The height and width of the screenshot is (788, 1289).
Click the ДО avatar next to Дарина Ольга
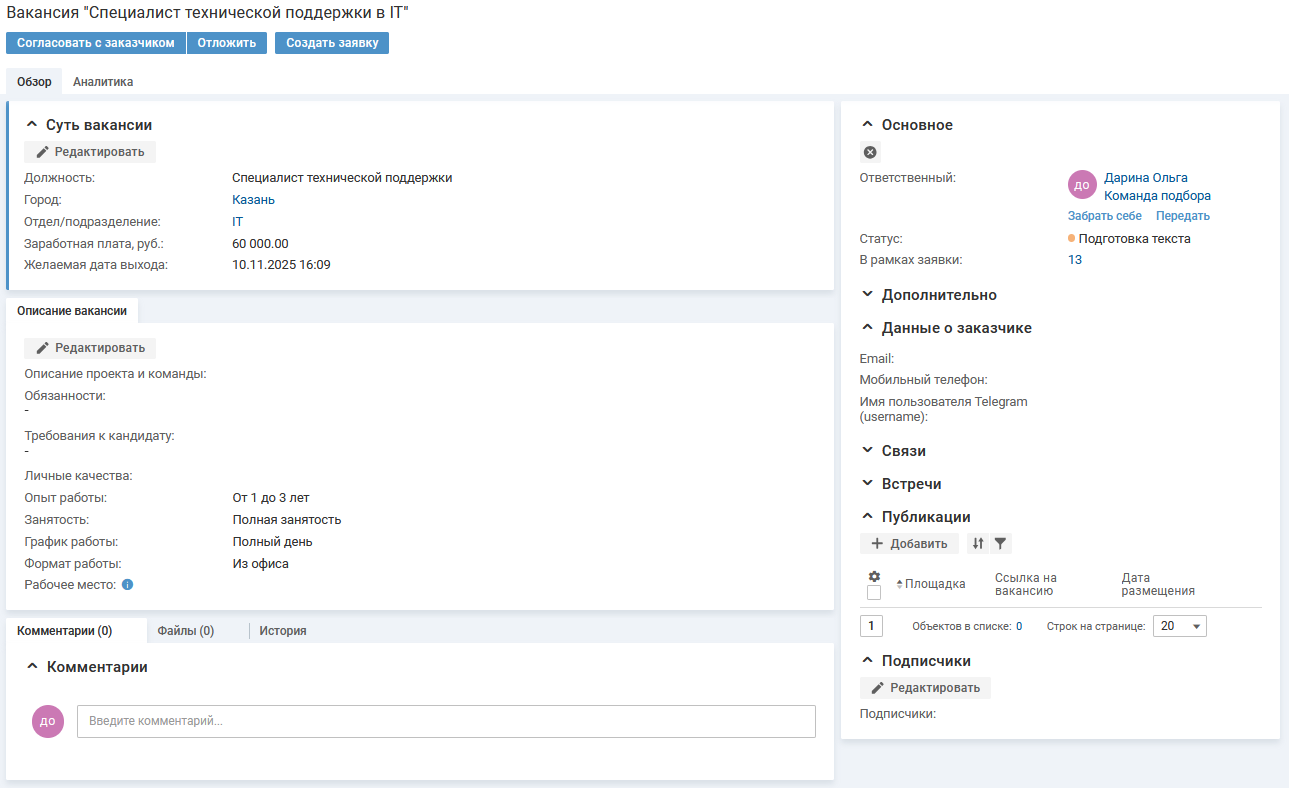[1082, 185]
